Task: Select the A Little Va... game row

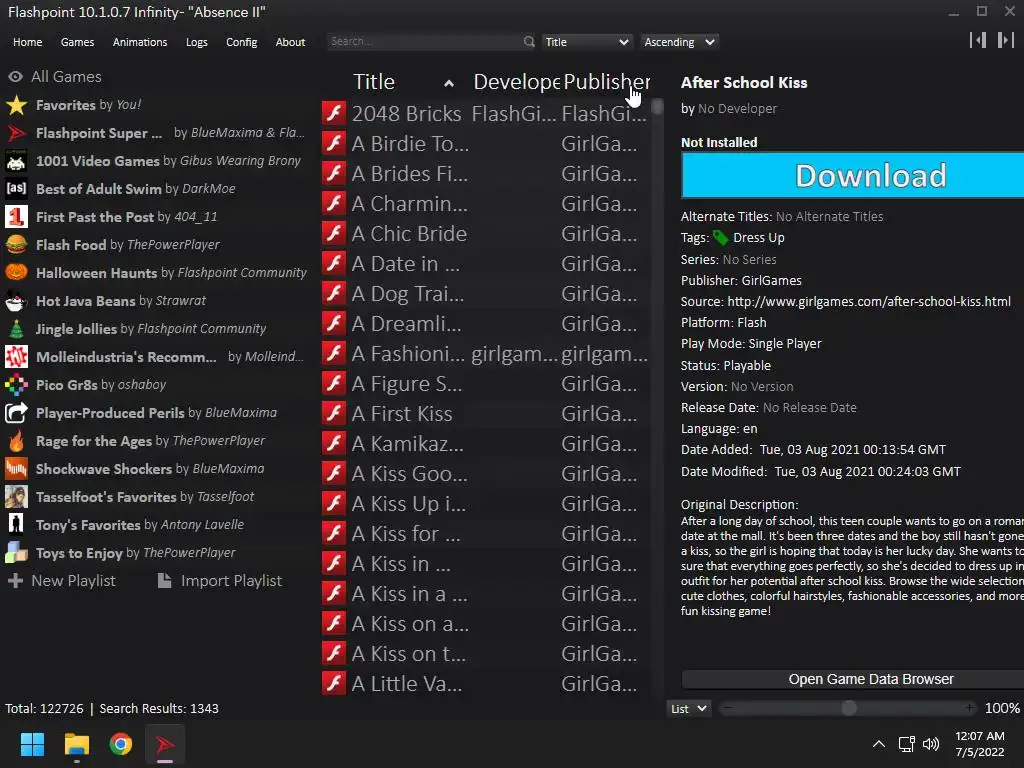Action: coord(485,684)
